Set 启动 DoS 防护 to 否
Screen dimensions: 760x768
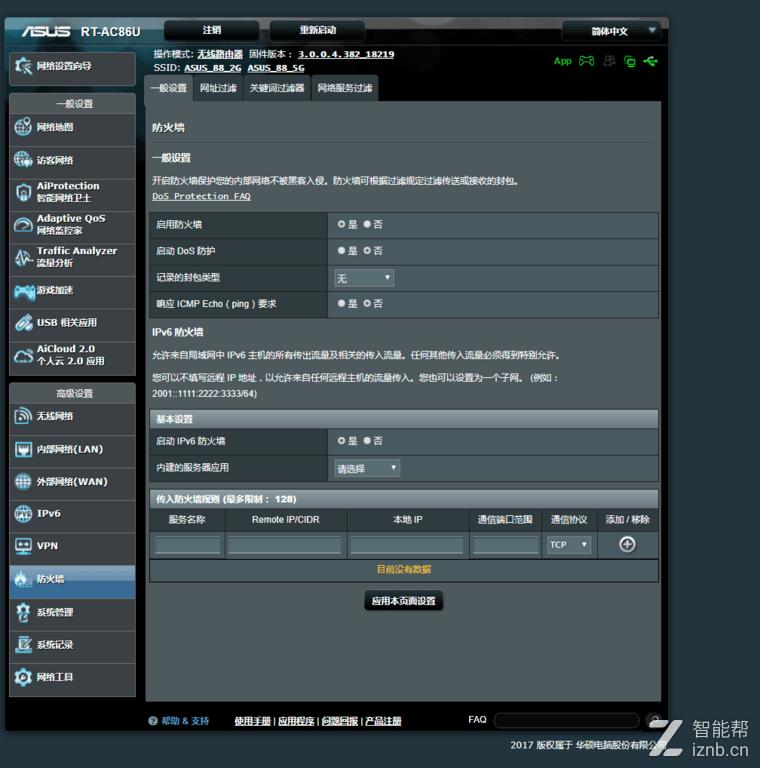(x=367, y=251)
